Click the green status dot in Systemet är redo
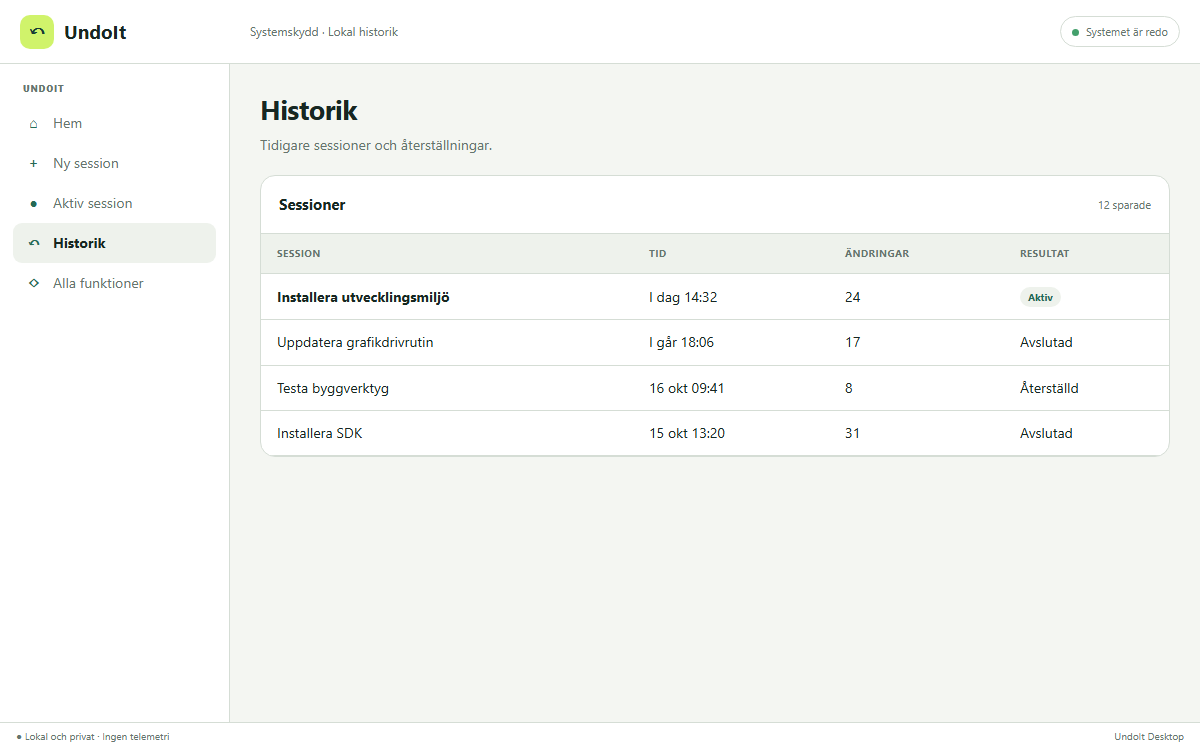 pyautogui.click(x=1076, y=33)
